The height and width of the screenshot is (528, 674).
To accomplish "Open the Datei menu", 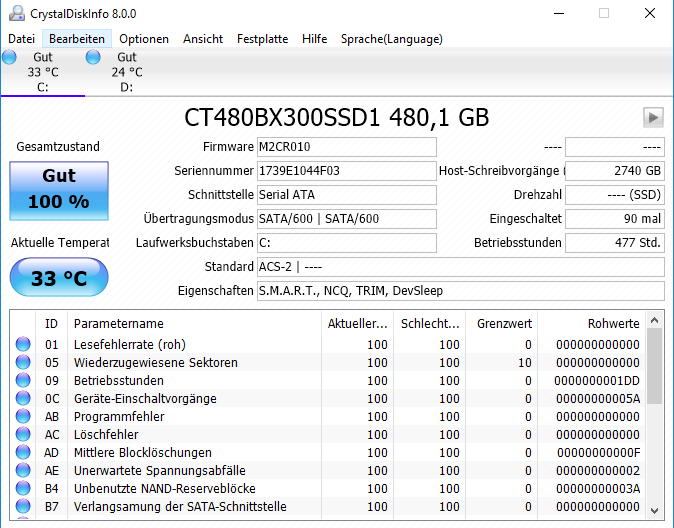I will pyautogui.click(x=21, y=39).
